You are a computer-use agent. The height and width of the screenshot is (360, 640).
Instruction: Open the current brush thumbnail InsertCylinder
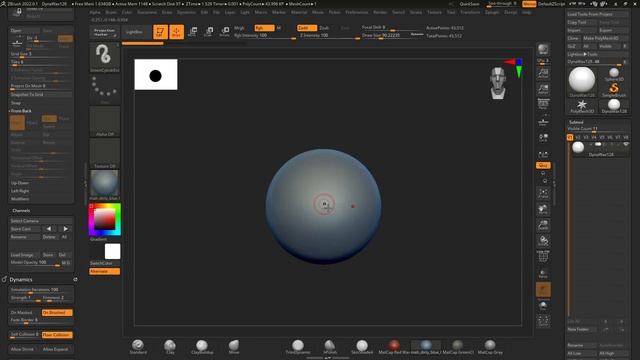pos(104,58)
